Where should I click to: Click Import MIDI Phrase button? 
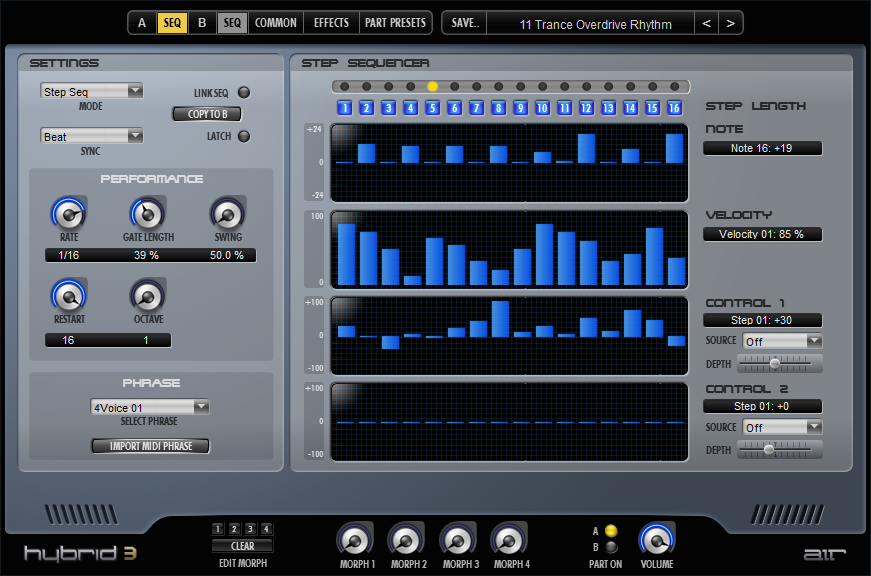pyautogui.click(x=151, y=446)
